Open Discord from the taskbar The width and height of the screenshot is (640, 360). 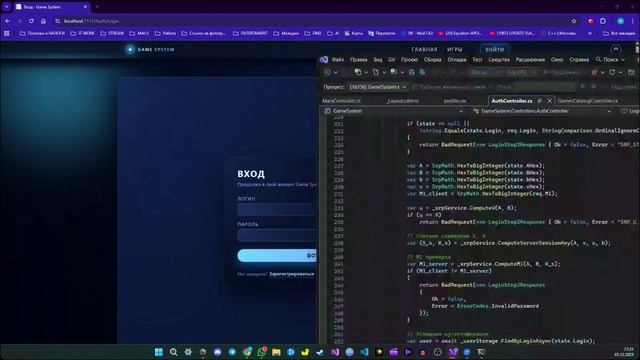[218, 352]
